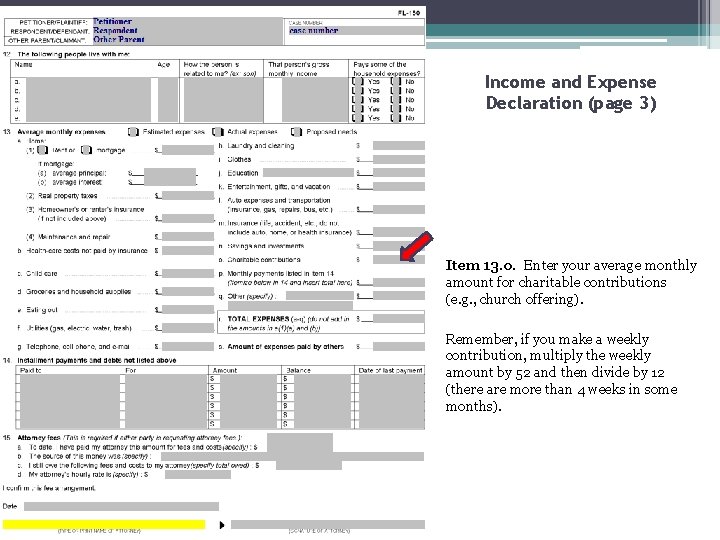Click the source of attorney money field
Image resolution: width=720 pixels, height=540 pixels.
tap(292, 456)
